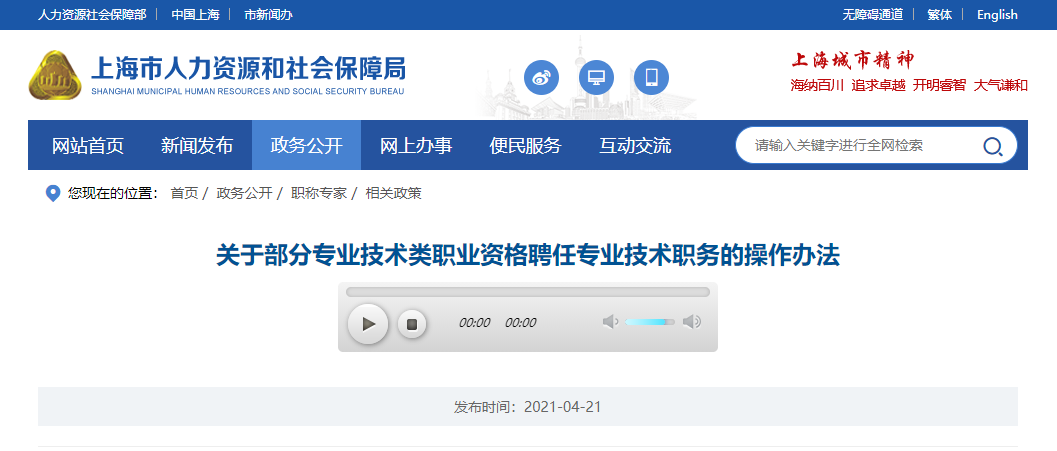
Task: Play the audio reading
Action: [368, 324]
